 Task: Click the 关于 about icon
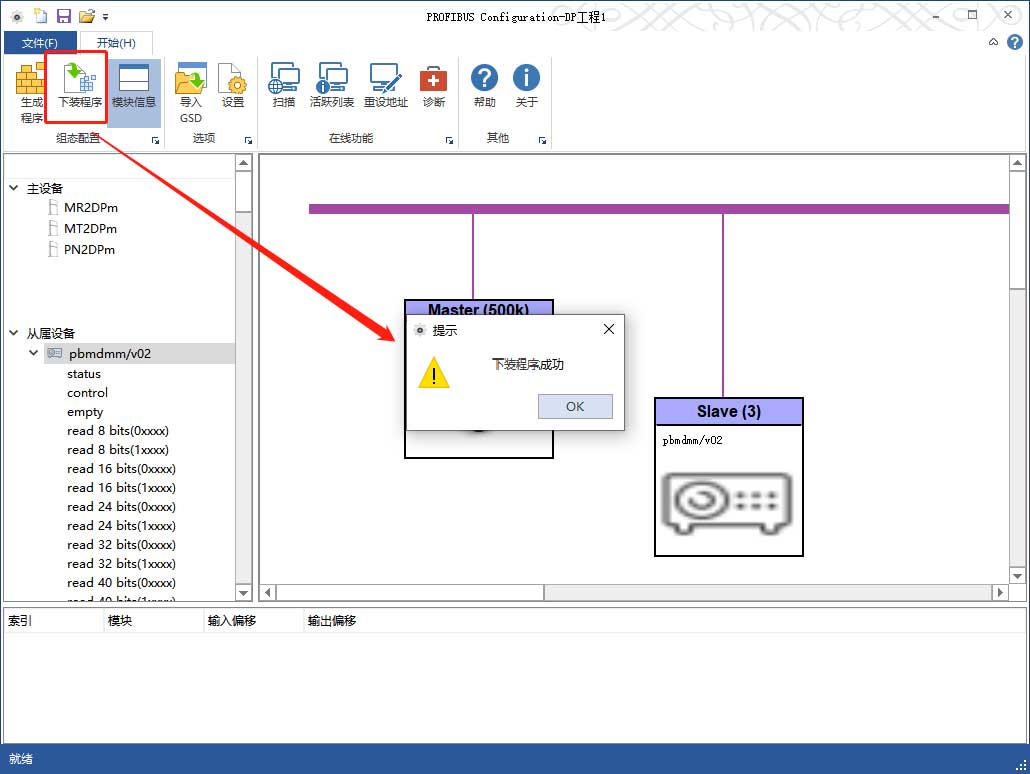click(x=526, y=88)
